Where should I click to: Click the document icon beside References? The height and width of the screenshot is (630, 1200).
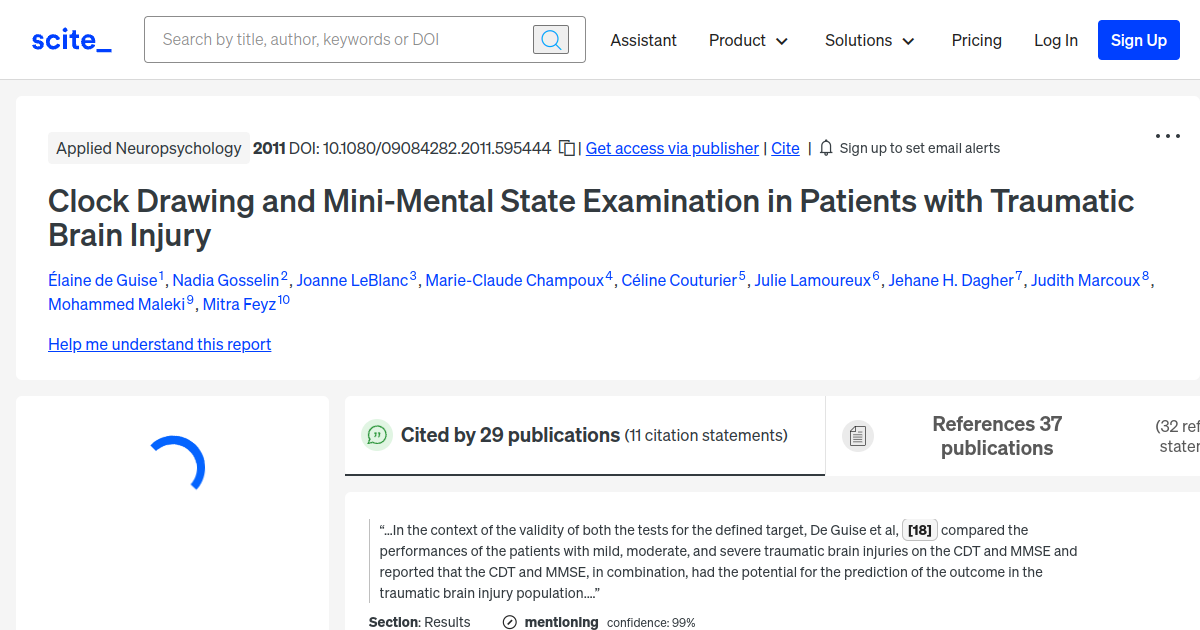tap(858, 435)
